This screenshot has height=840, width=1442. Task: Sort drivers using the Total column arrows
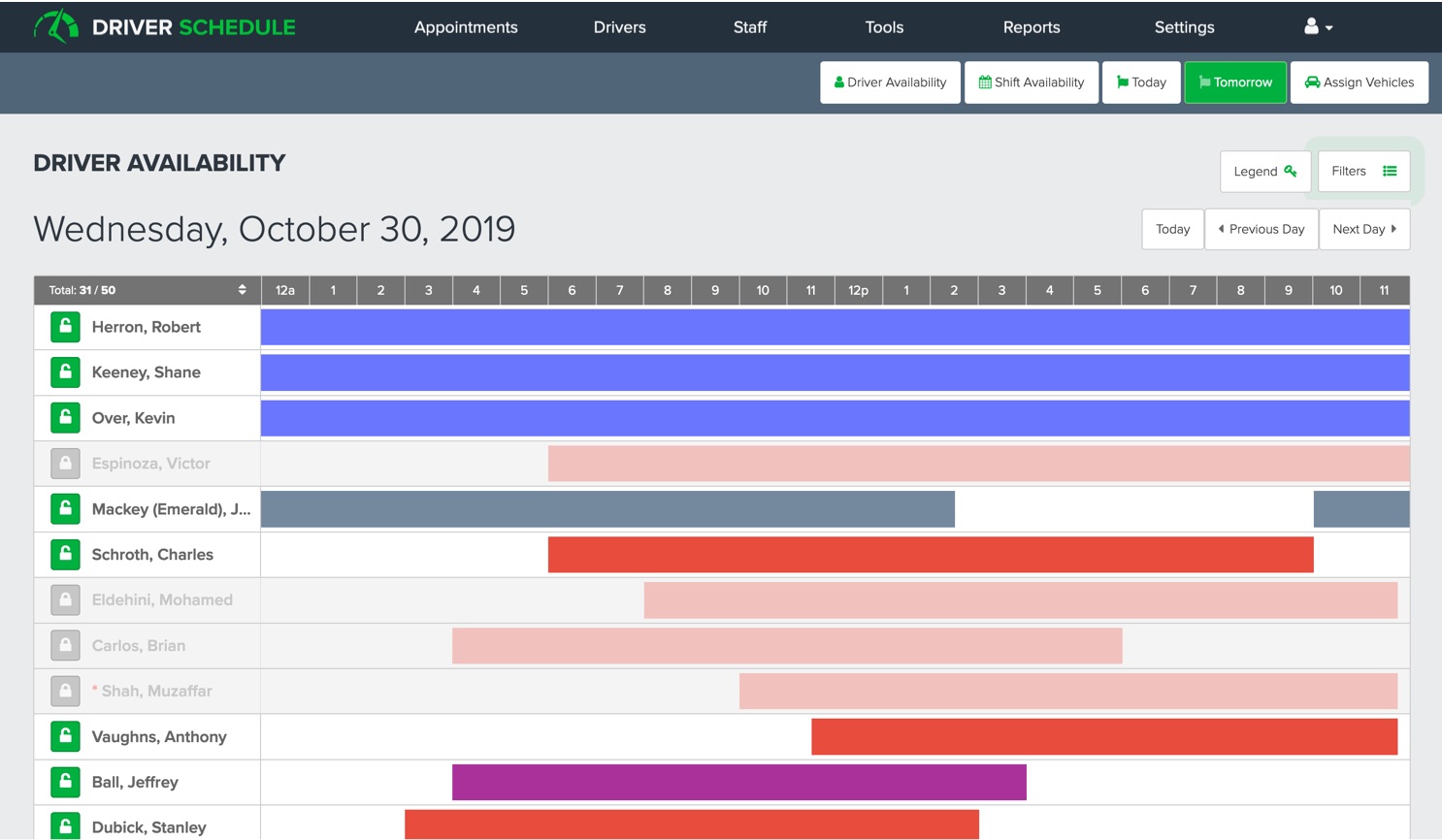coord(242,290)
